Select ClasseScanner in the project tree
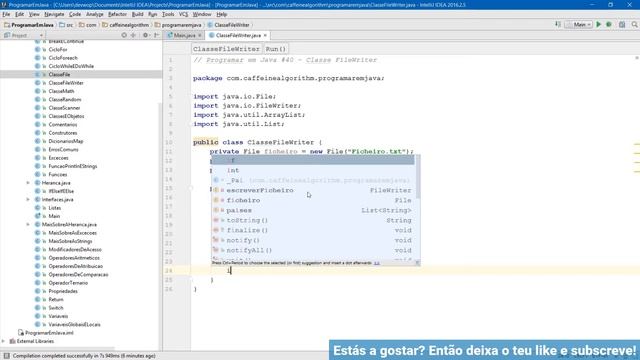This screenshot has height=360, width=640. tap(64, 108)
